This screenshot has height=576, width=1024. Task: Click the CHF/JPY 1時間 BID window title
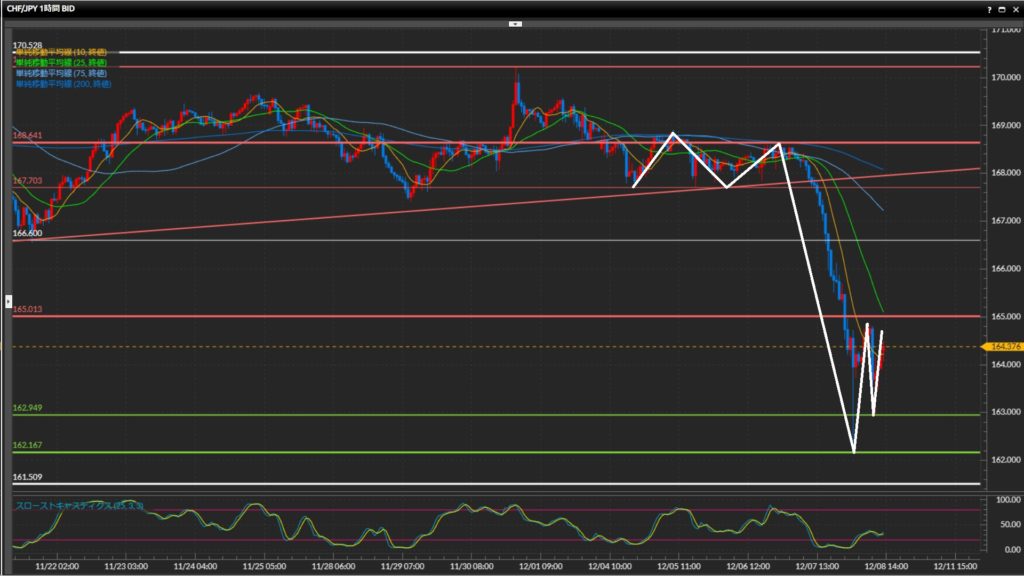click(x=41, y=8)
